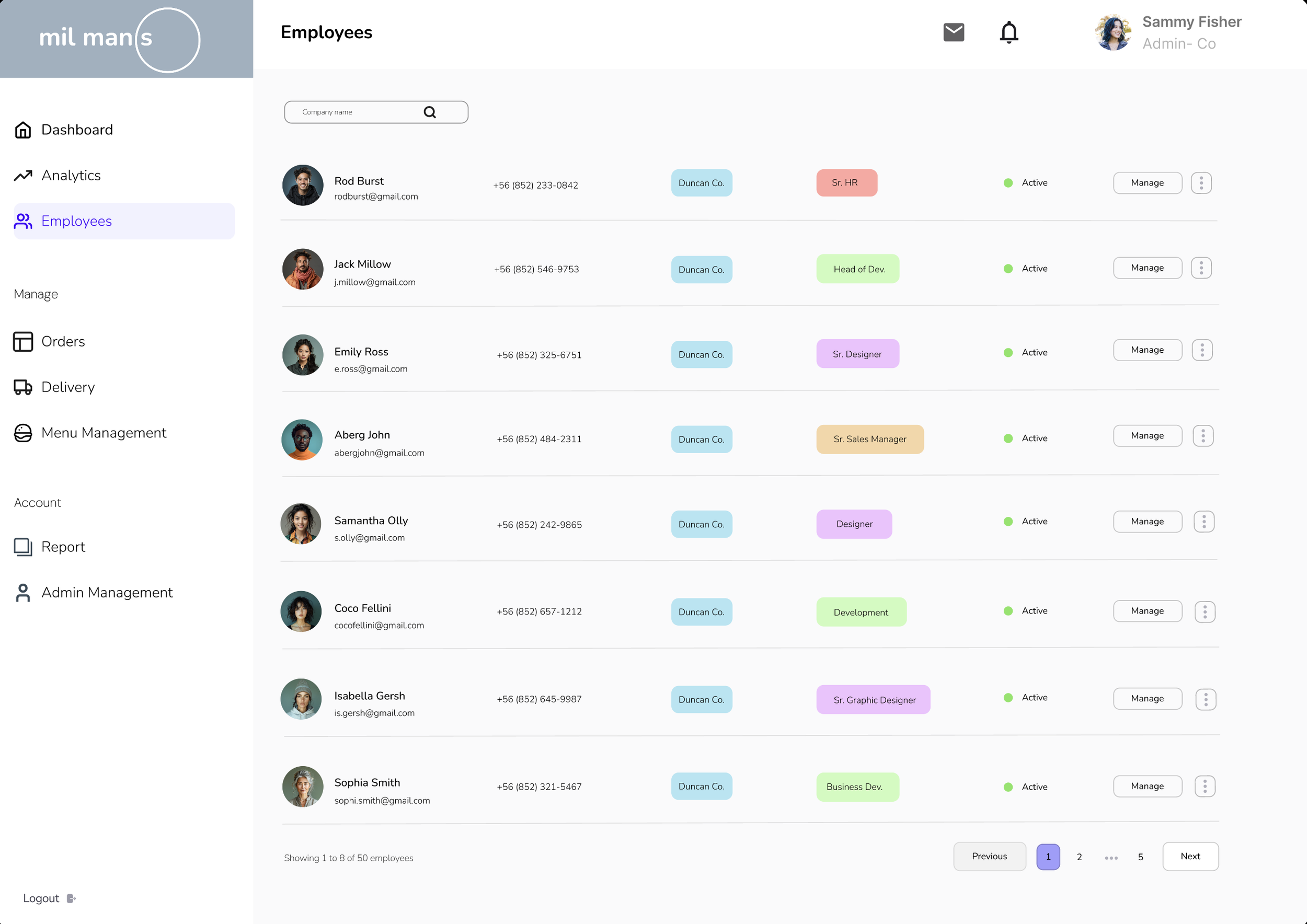Click Manage button for Jack Millow
This screenshot has height=924, width=1307.
pyautogui.click(x=1148, y=268)
